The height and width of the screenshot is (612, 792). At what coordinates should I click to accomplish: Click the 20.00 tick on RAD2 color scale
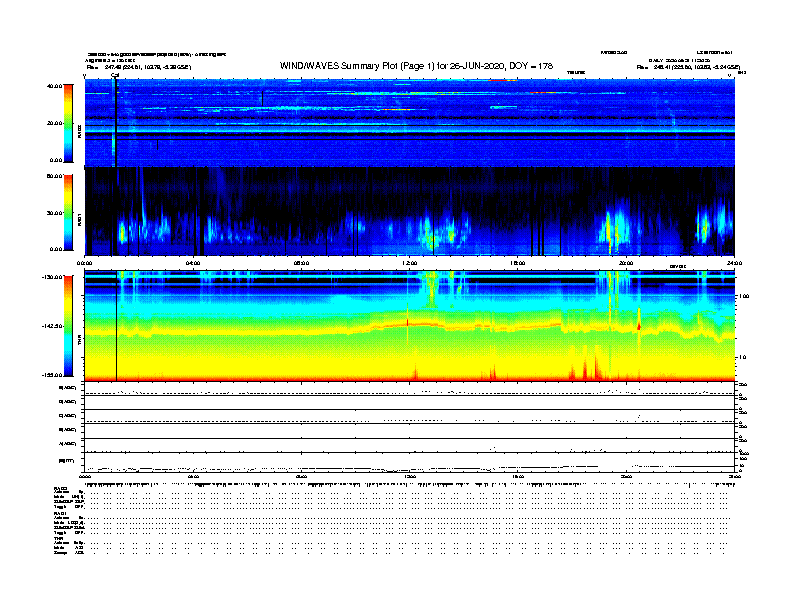click(x=54, y=123)
